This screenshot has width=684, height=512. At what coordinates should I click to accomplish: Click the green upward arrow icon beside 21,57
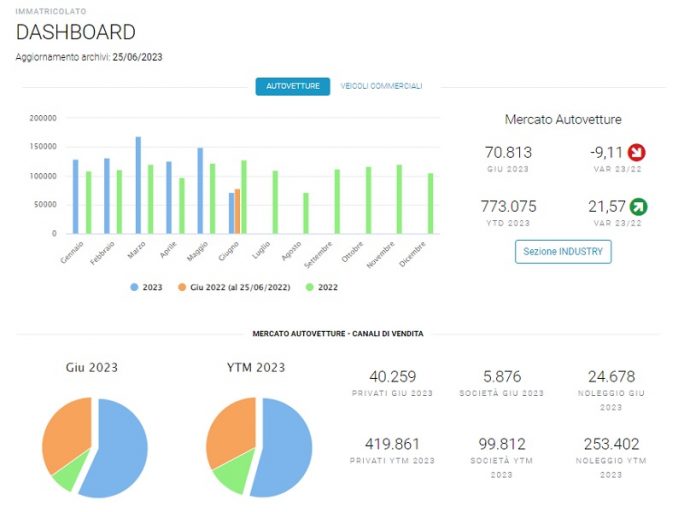(638, 207)
